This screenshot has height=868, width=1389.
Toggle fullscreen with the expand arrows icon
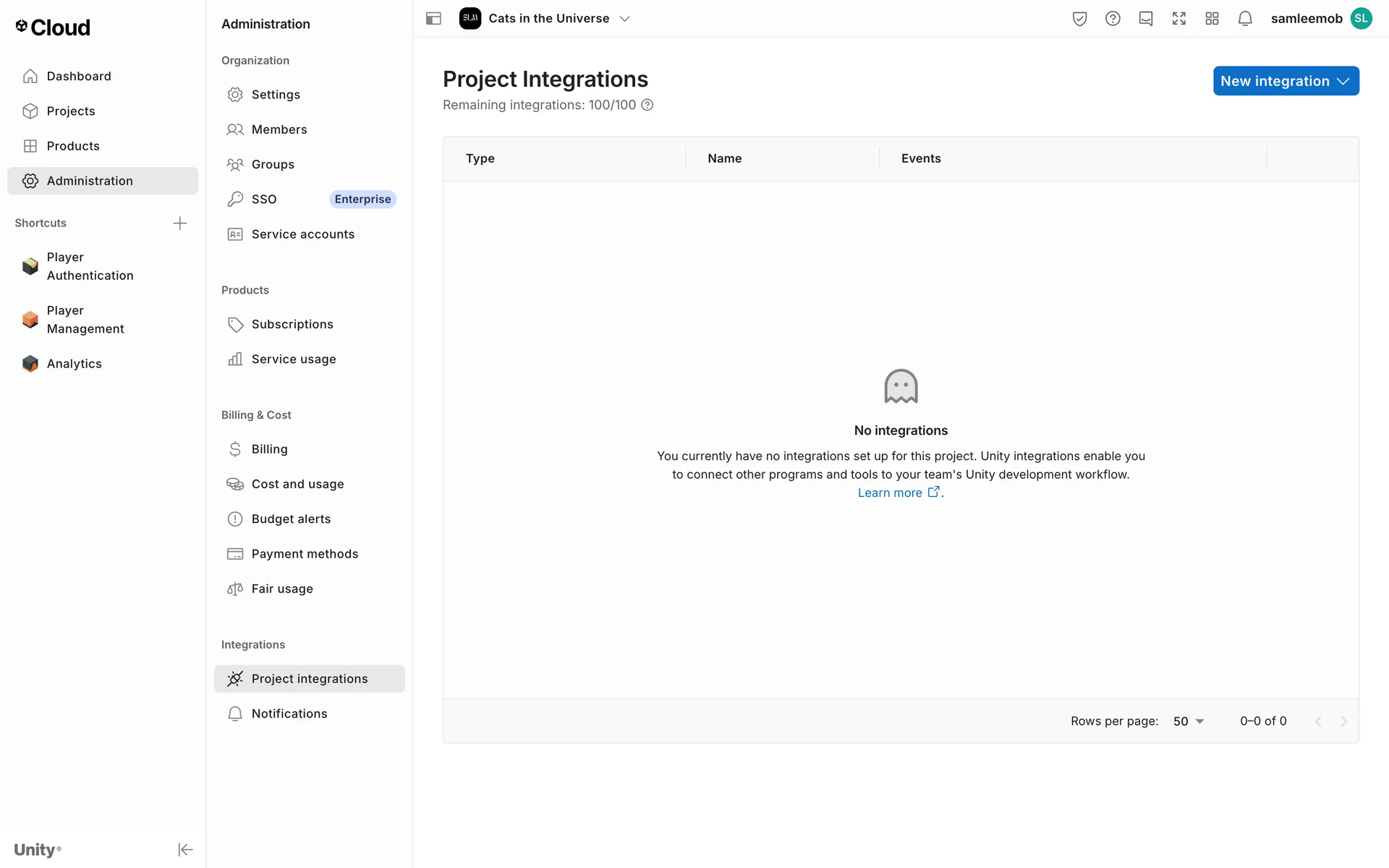1178,19
